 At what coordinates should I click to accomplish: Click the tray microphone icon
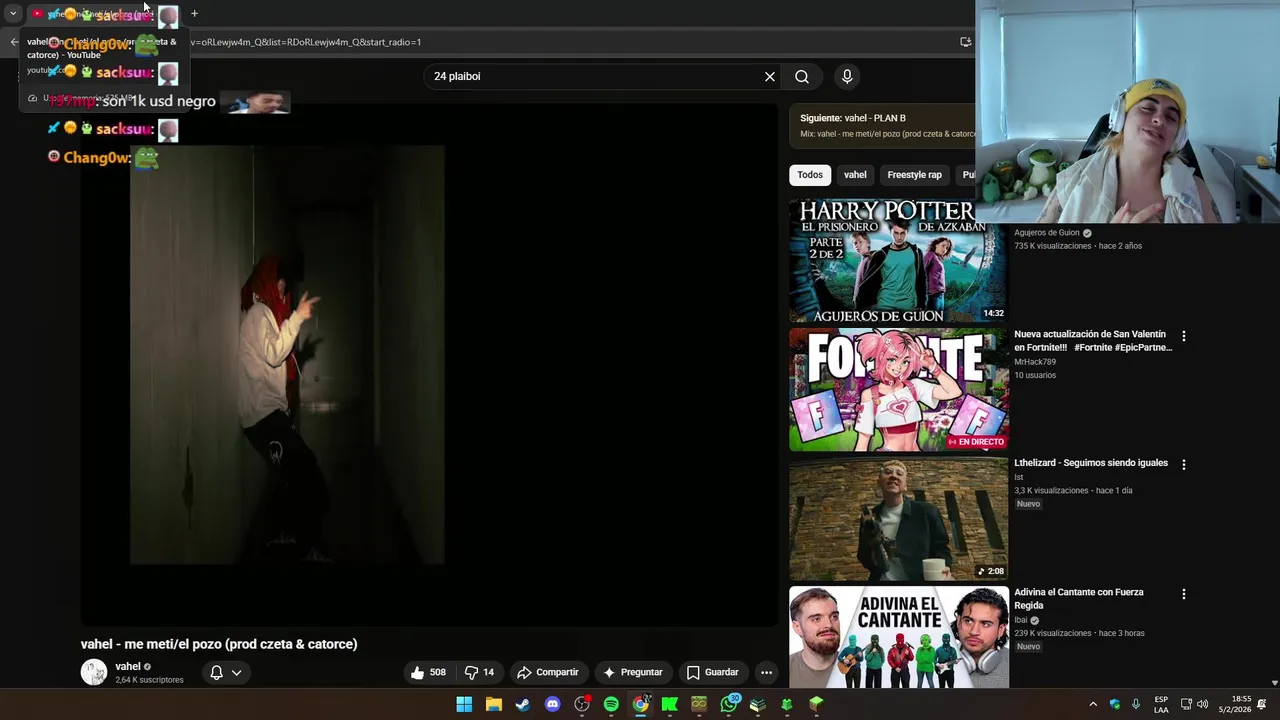[x=1135, y=704]
